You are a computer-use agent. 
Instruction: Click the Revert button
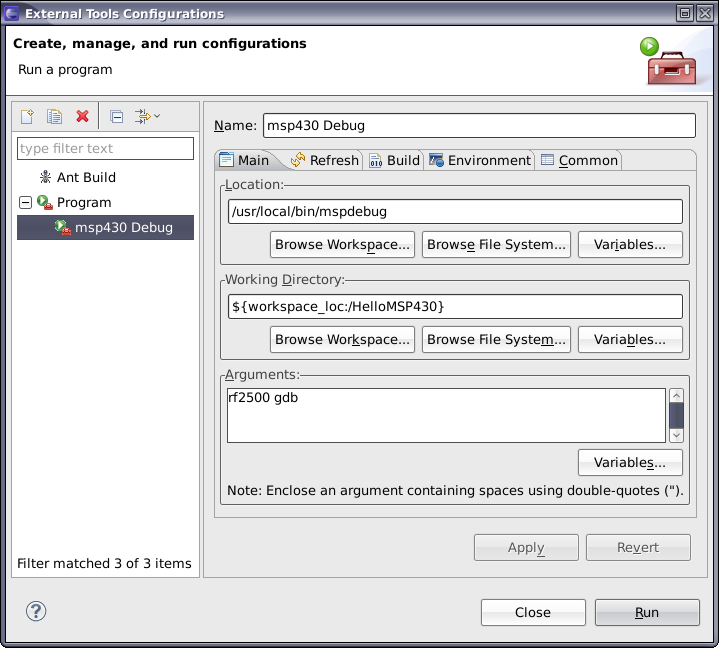638,548
